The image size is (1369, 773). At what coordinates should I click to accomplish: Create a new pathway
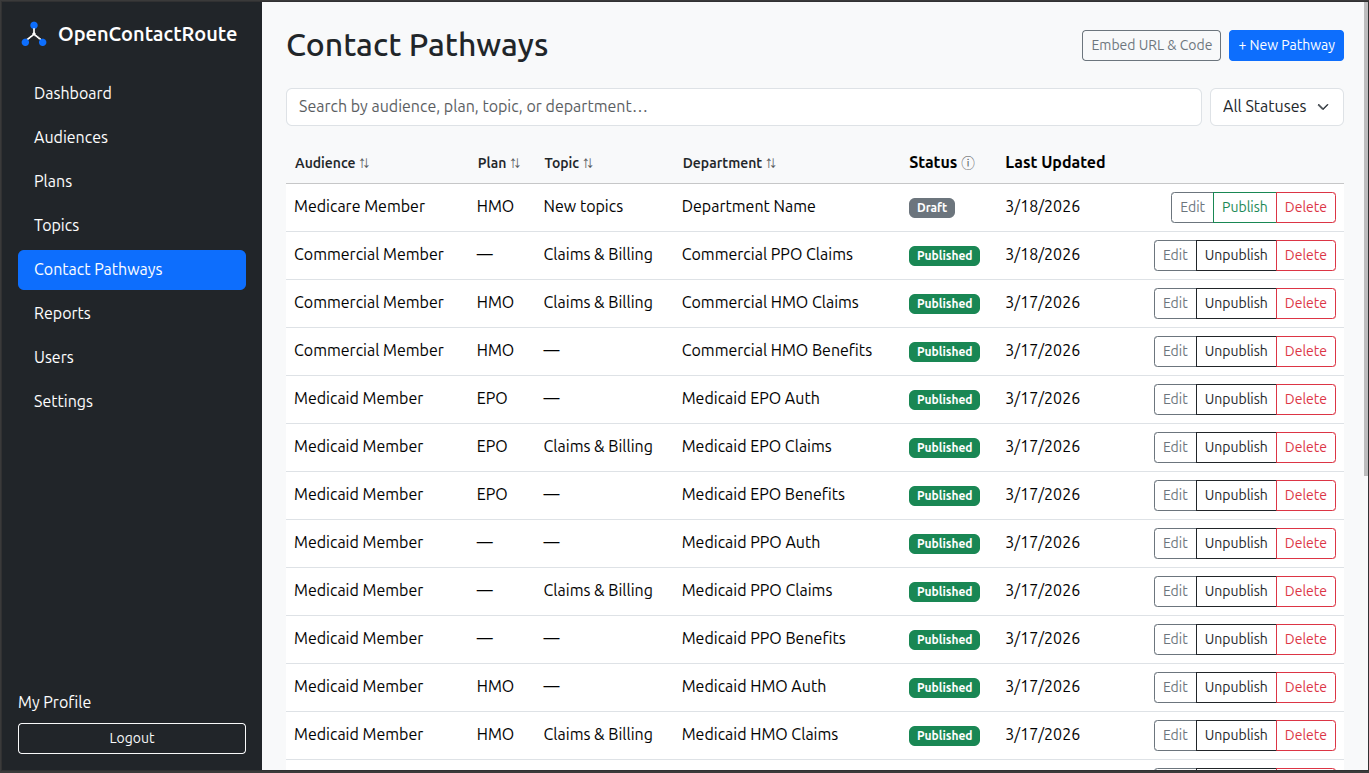(x=1286, y=45)
